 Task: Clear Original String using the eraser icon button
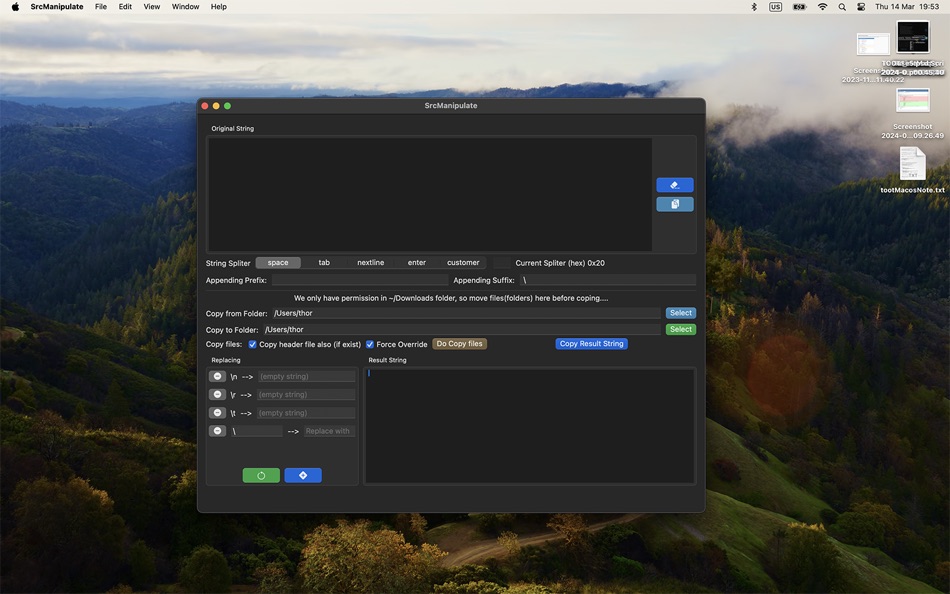click(x=674, y=184)
